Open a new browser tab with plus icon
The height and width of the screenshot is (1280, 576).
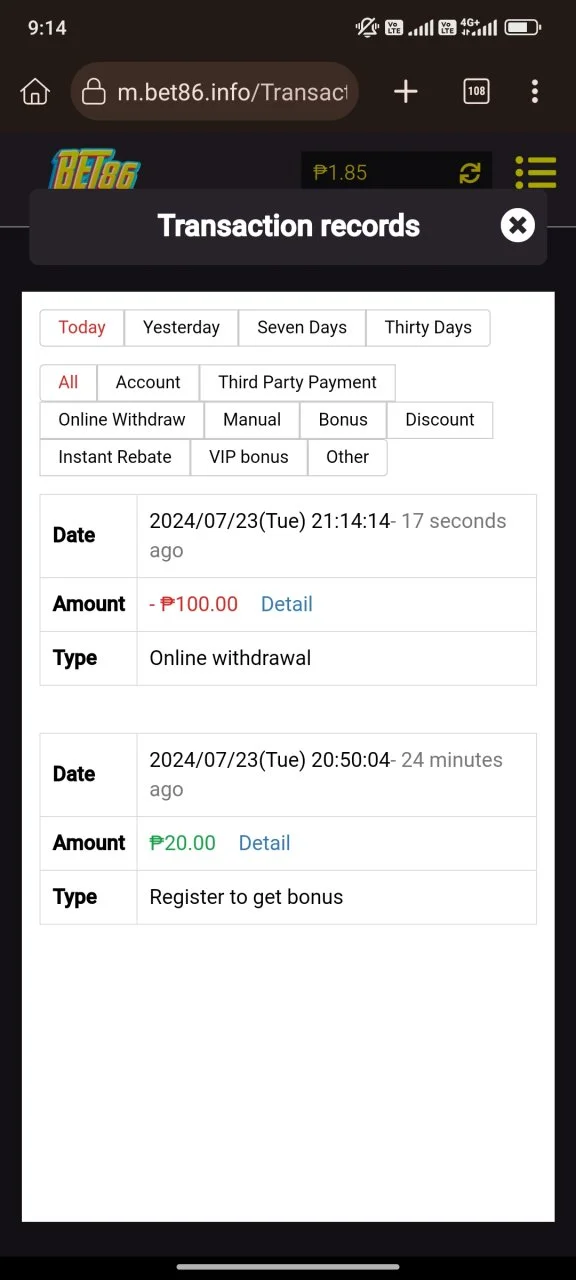tap(405, 92)
